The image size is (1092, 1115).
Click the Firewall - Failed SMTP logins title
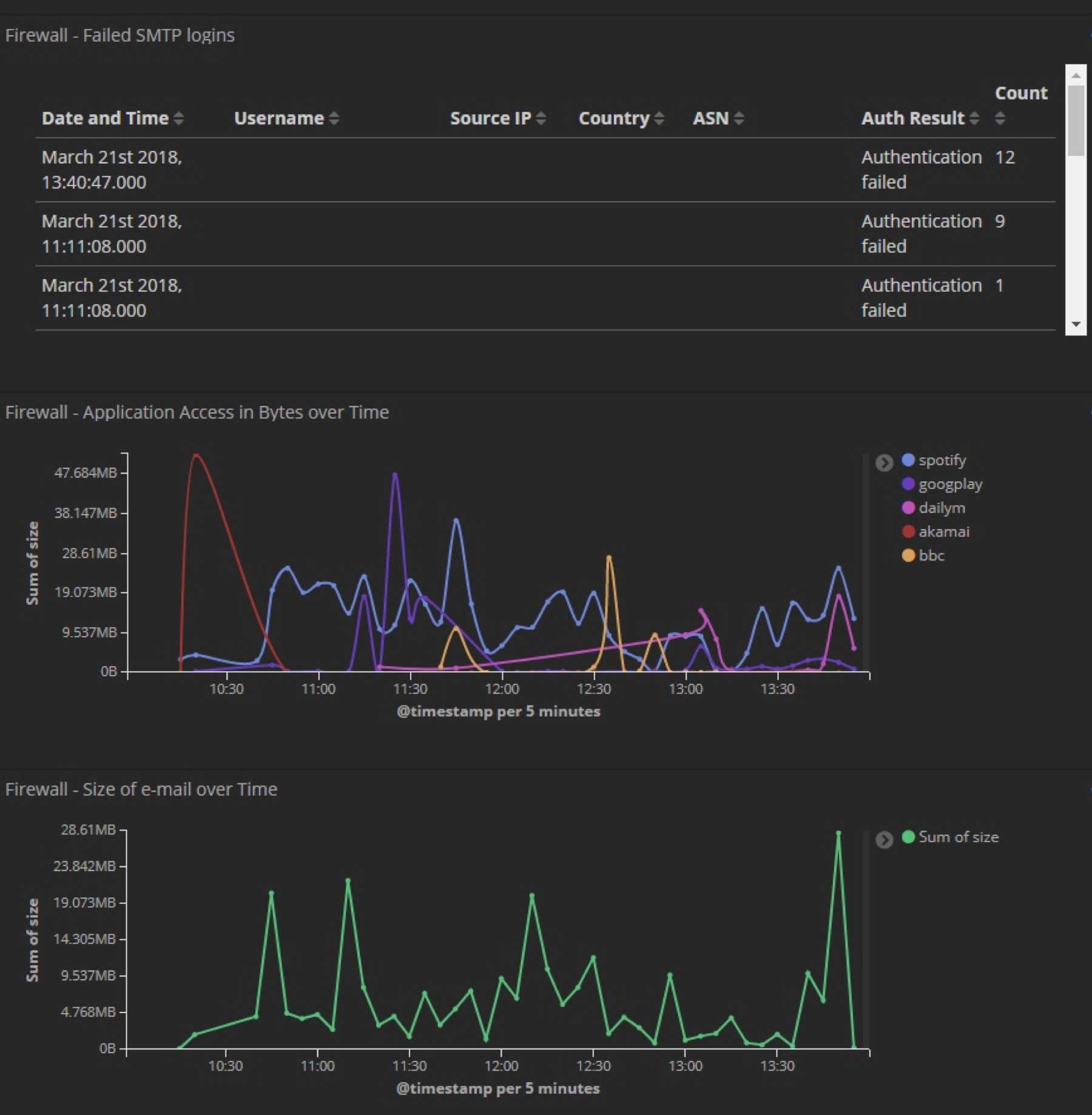tap(120, 35)
